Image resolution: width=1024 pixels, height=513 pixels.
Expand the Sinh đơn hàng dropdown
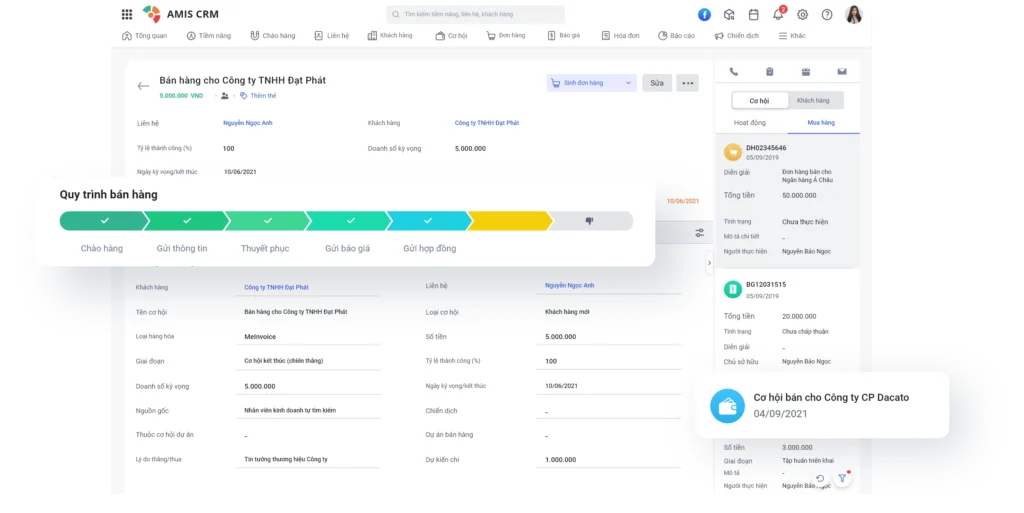(x=628, y=83)
